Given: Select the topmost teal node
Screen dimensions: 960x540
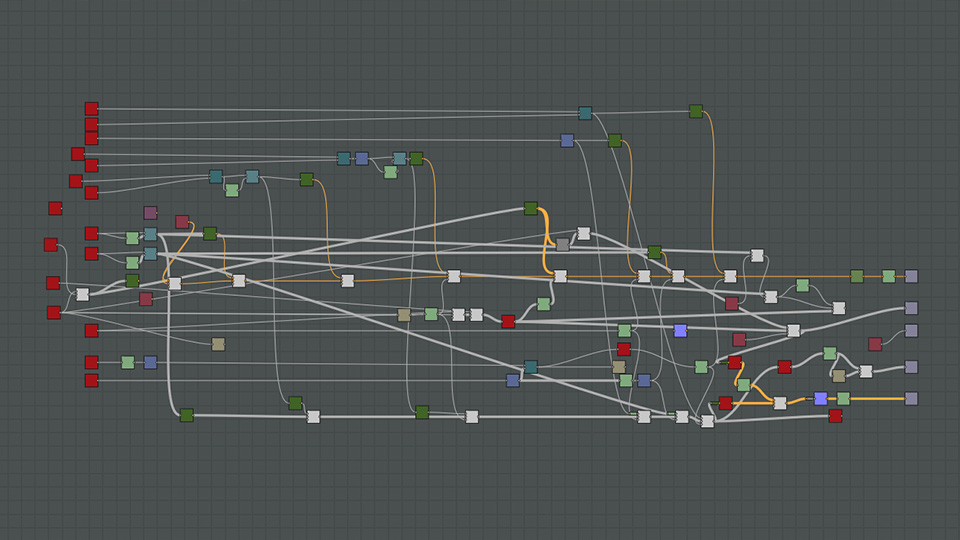Looking at the screenshot, I should click(585, 114).
